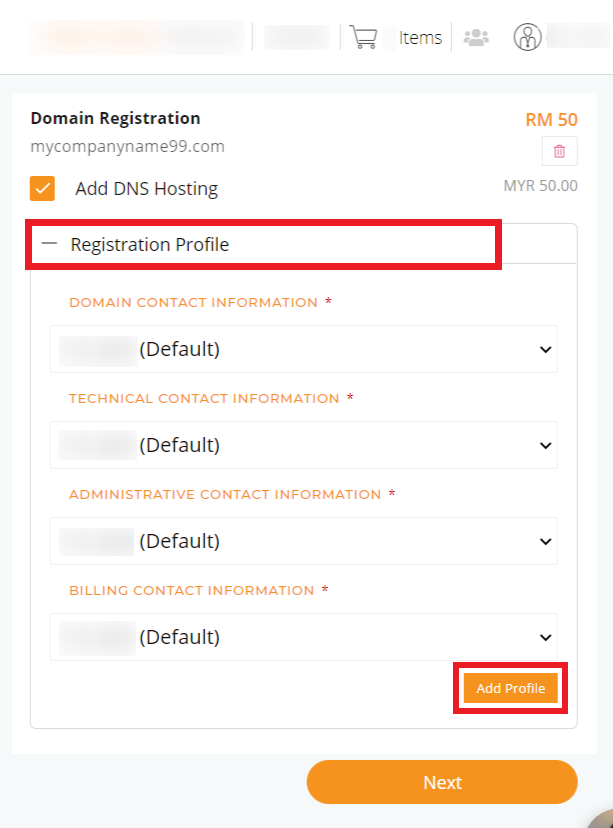
Task: Open the group users icon
Action: click(476, 37)
